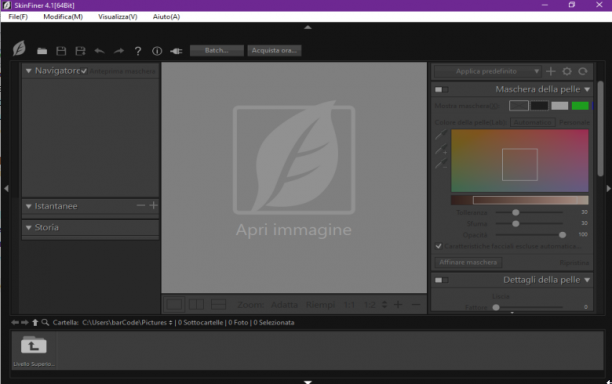612x384 pixels.
Task: Toggle Anteprima maschera checkbox
Action: [84, 71]
